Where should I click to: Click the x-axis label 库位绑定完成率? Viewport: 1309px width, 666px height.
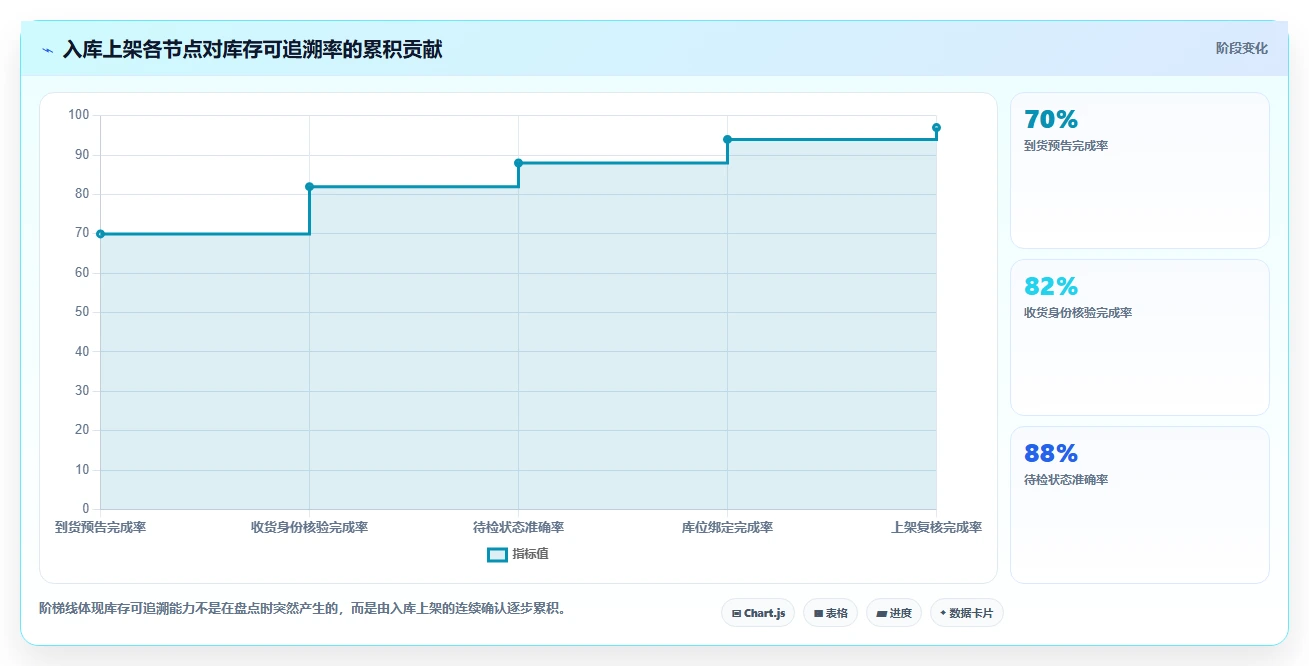click(x=727, y=528)
